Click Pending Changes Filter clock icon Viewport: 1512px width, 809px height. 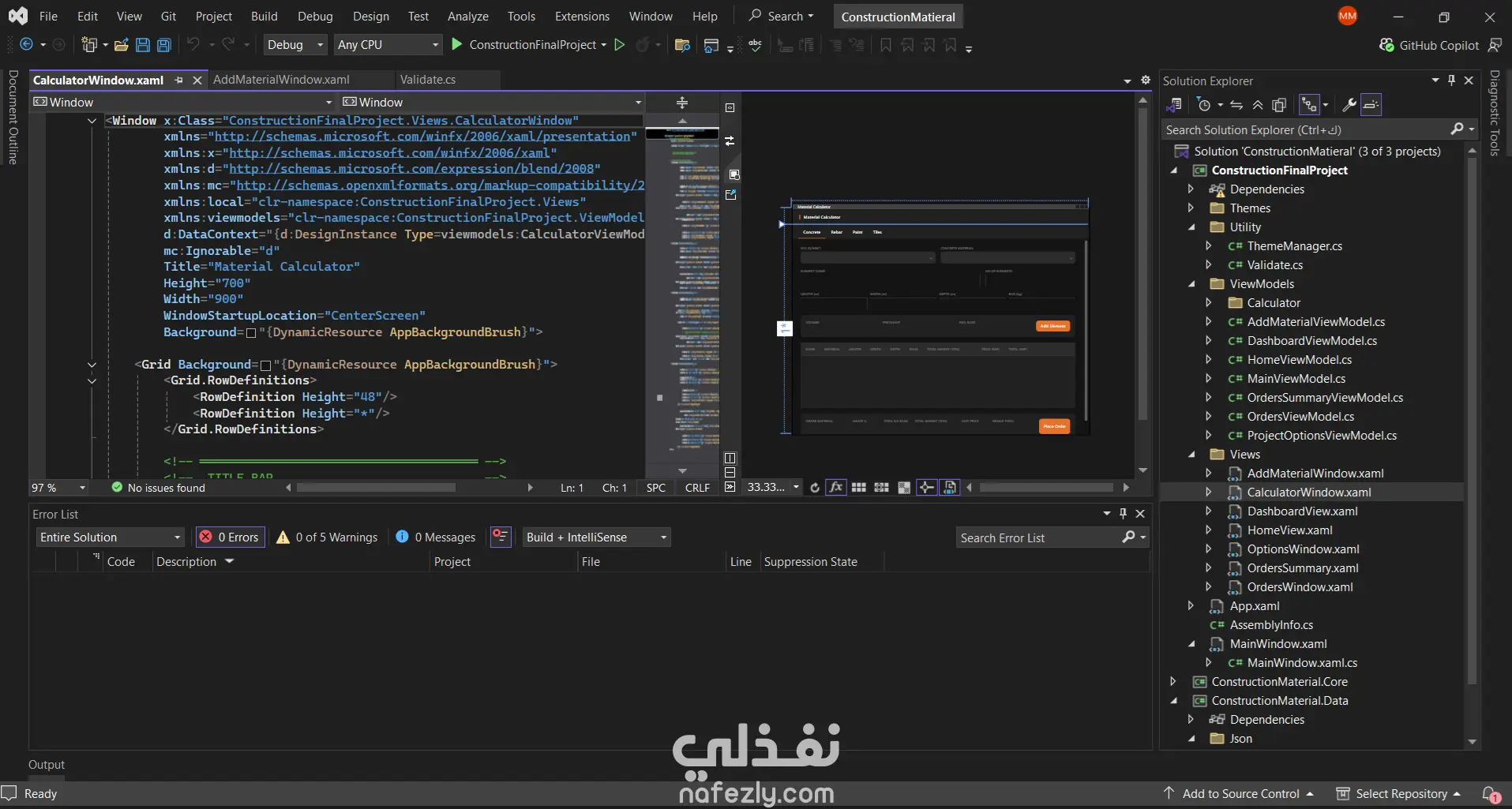[1204, 105]
